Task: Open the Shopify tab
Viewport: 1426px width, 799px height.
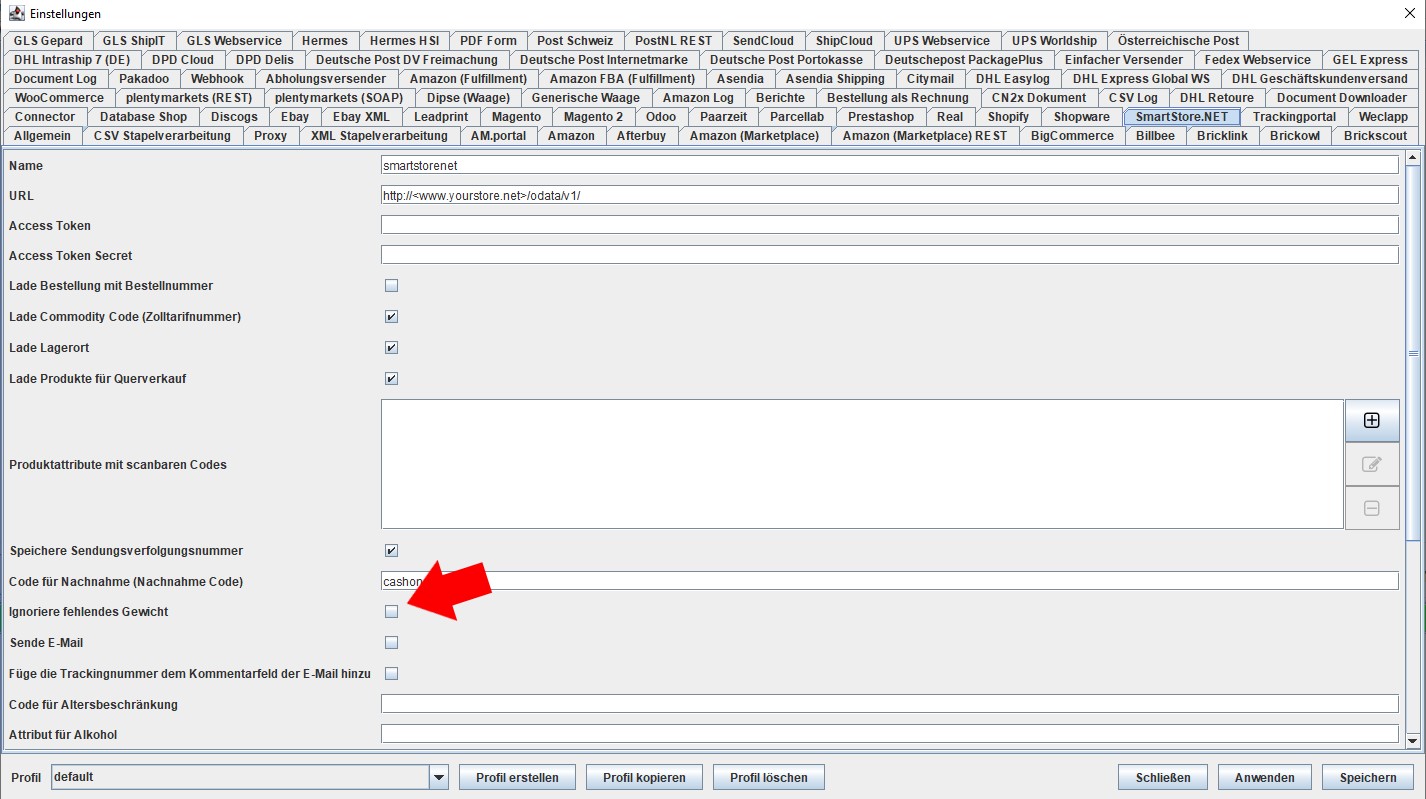Action: (1008, 117)
